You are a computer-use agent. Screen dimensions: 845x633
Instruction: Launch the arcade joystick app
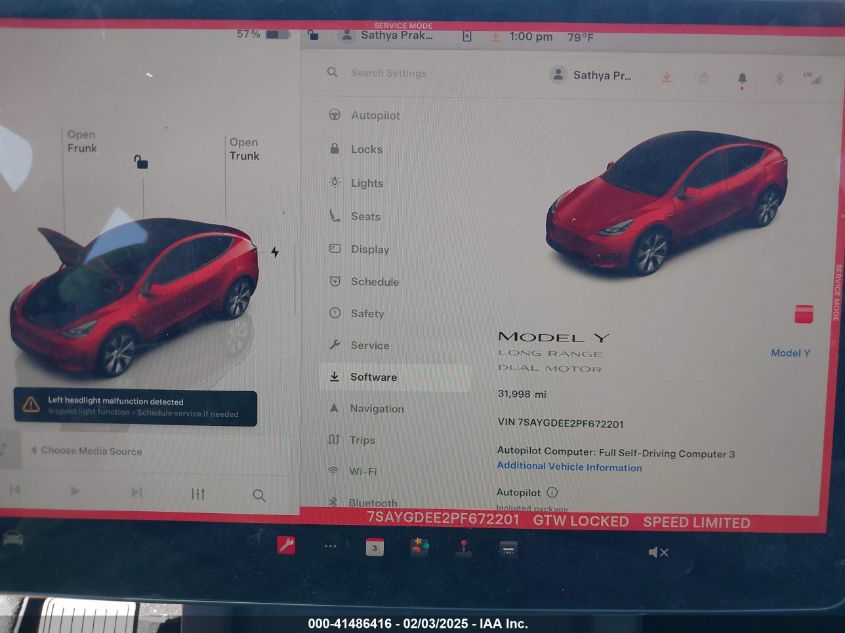coord(463,547)
